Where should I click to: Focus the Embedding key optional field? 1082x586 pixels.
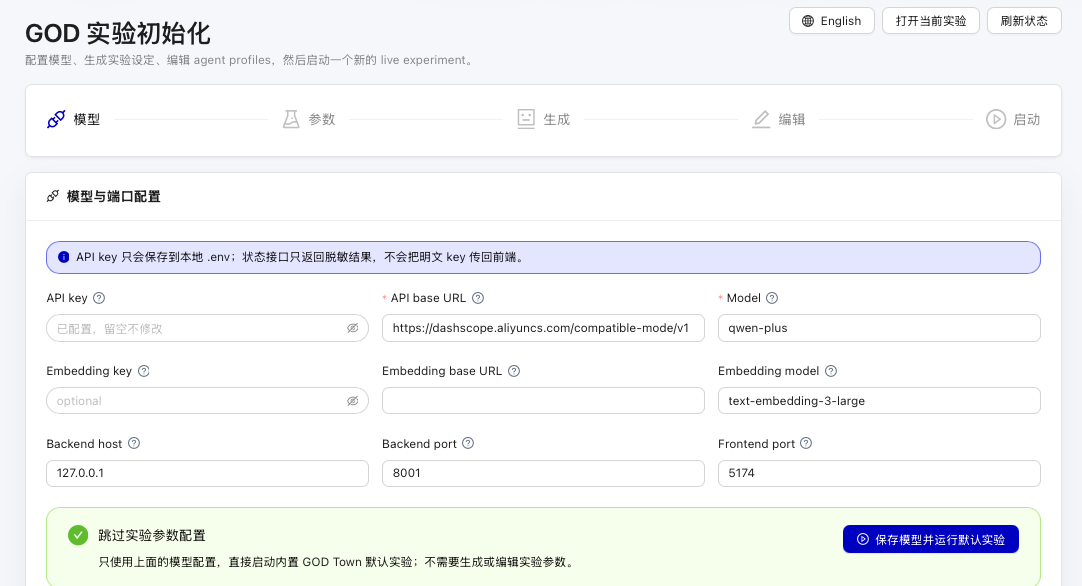coord(207,401)
